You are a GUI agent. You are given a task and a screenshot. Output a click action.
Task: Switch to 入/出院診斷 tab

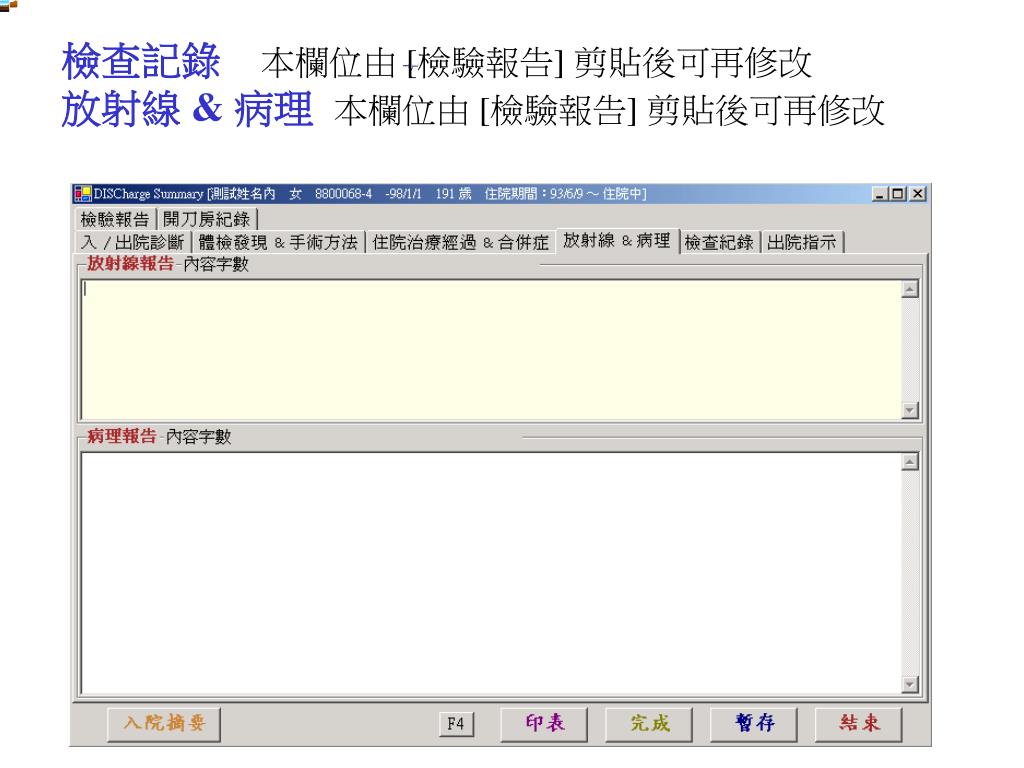tap(133, 242)
